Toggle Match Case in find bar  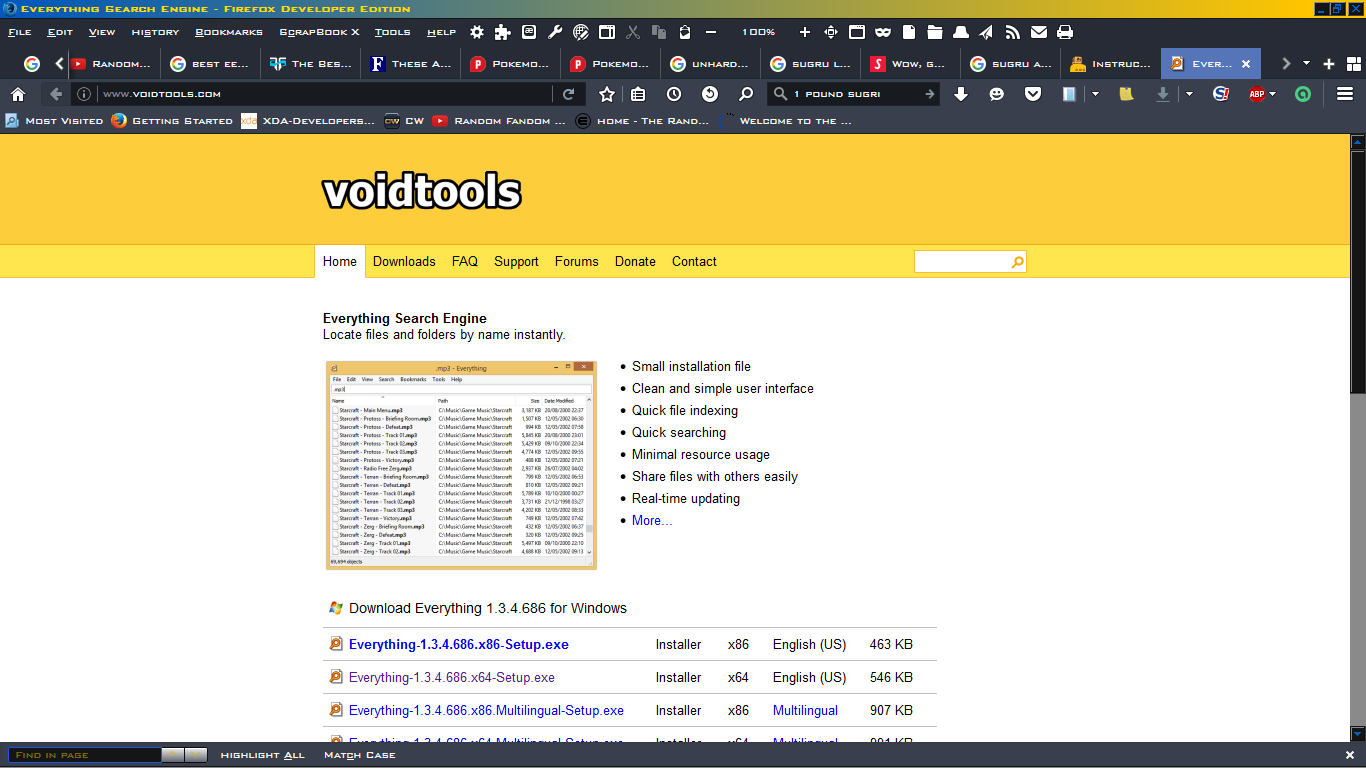click(360, 755)
